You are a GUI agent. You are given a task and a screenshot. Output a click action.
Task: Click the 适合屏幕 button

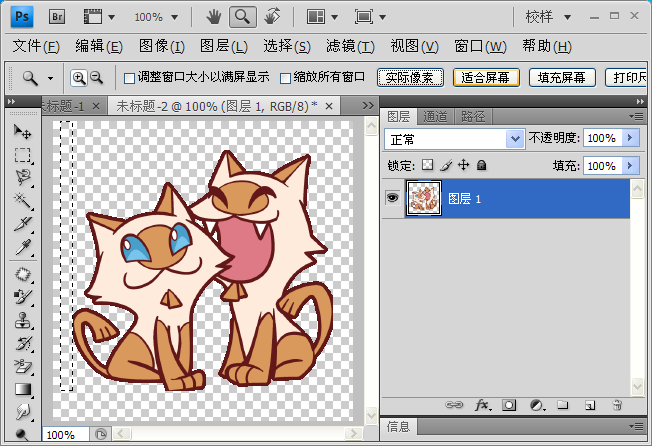[x=486, y=78]
